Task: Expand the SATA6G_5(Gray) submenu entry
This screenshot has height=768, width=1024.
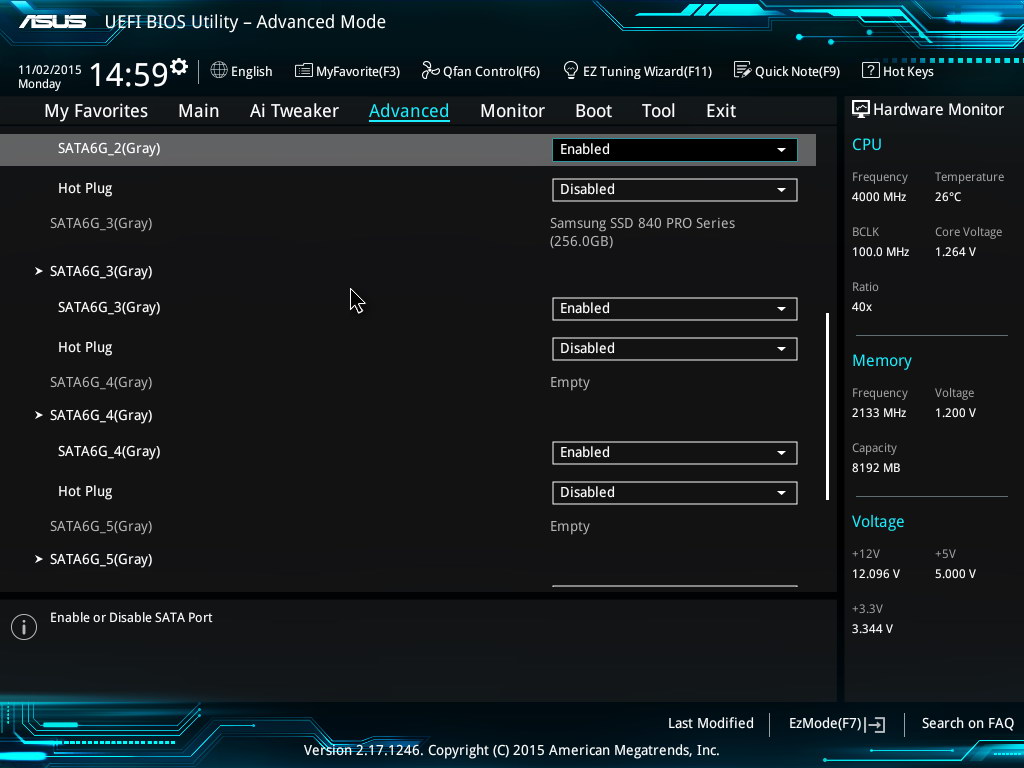Action: (x=100, y=559)
